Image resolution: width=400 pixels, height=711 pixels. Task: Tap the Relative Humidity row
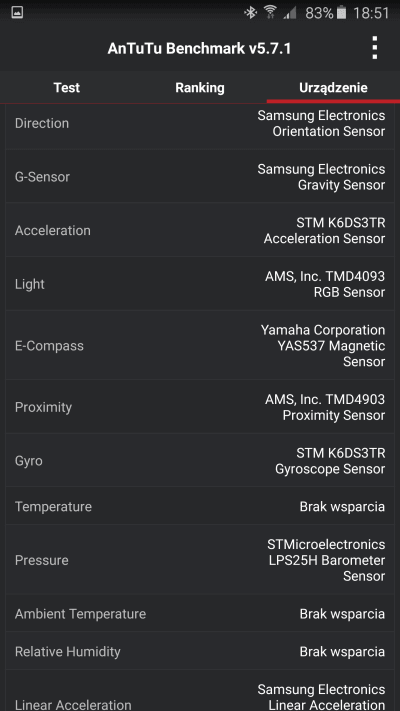[200, 651]
